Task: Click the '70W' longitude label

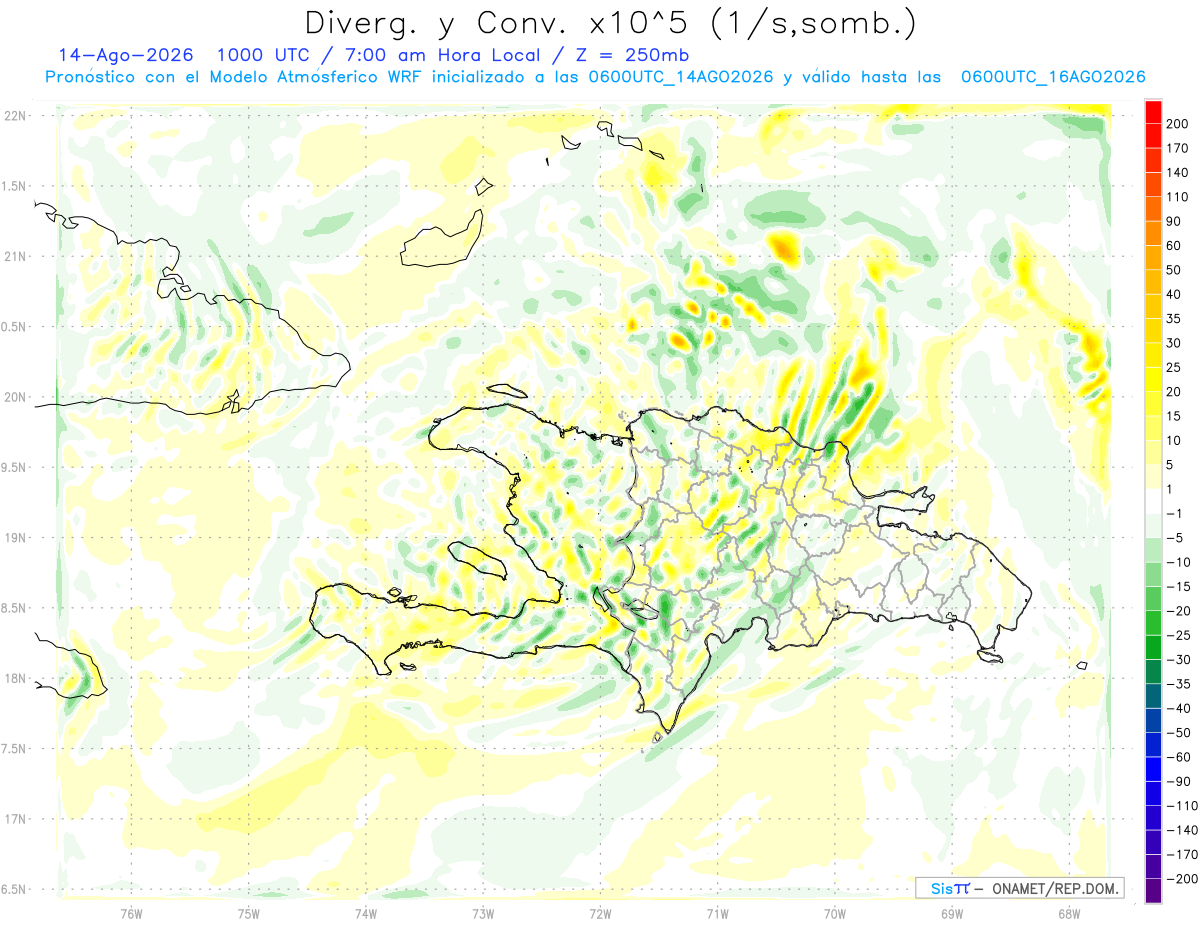Action: (835, 913)
